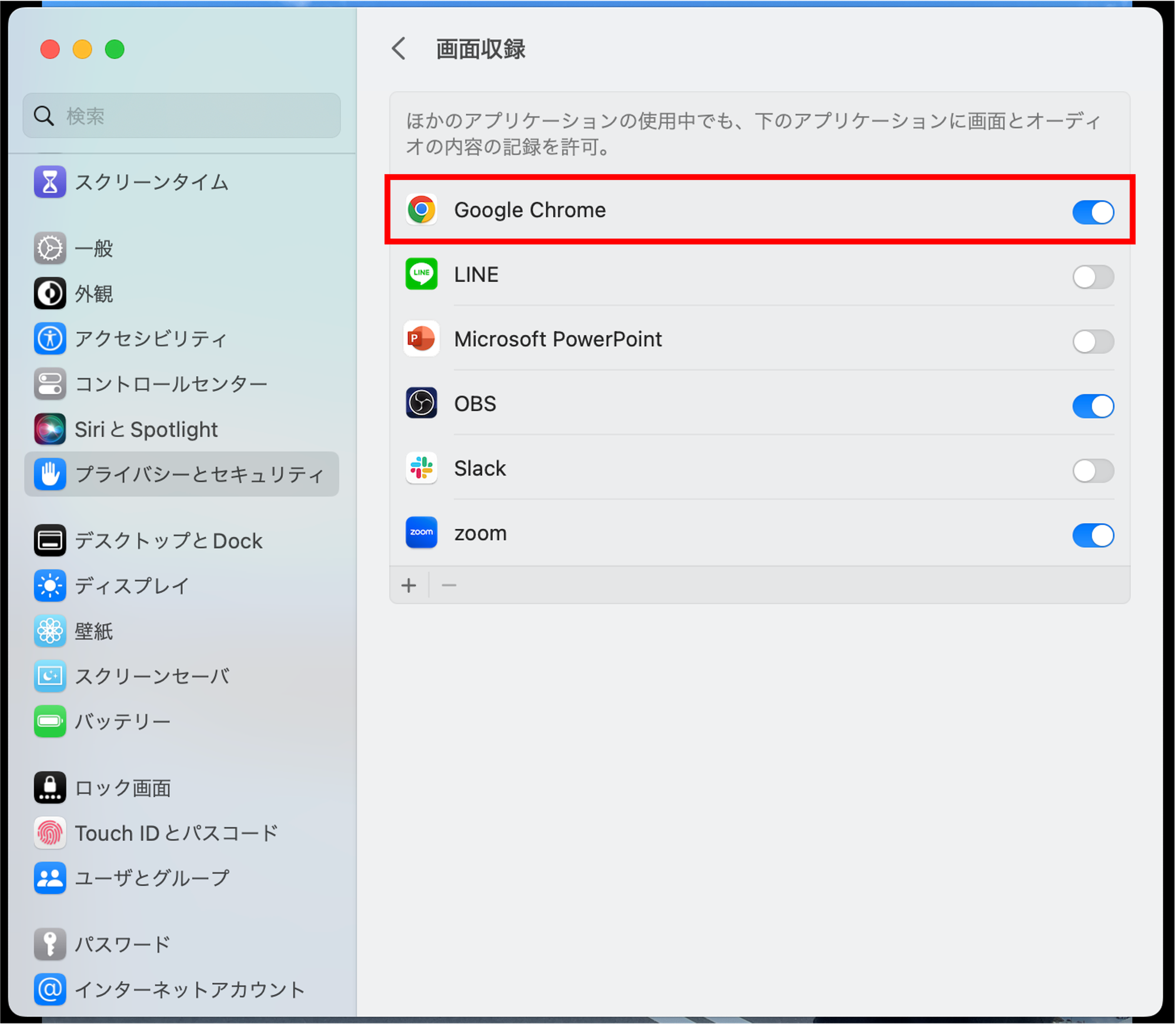
Task: Open Siri と Spotlight label
Action: click(x=146, y=430)
